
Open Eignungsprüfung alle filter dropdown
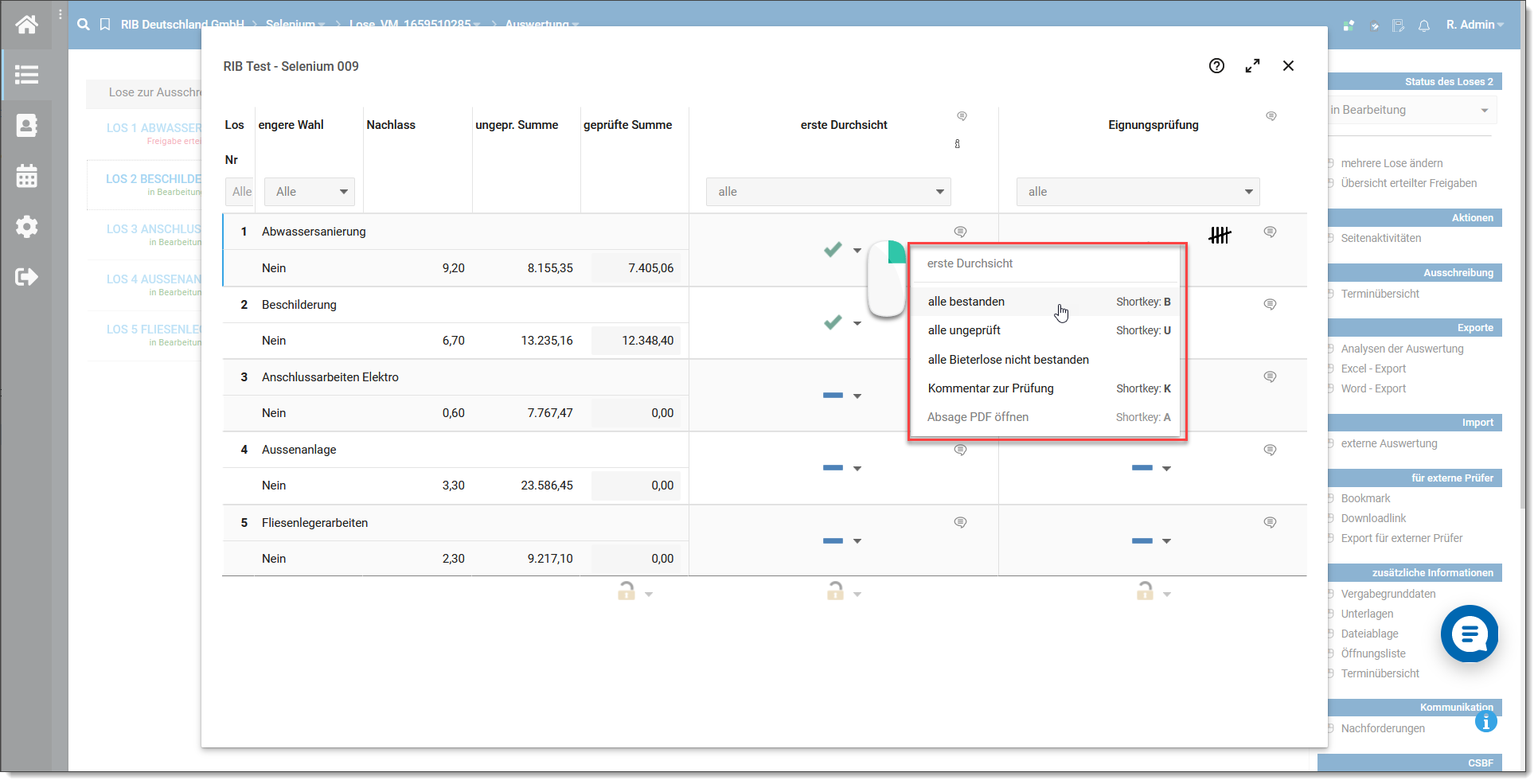pyautogui.click(x=1138, y=192)
